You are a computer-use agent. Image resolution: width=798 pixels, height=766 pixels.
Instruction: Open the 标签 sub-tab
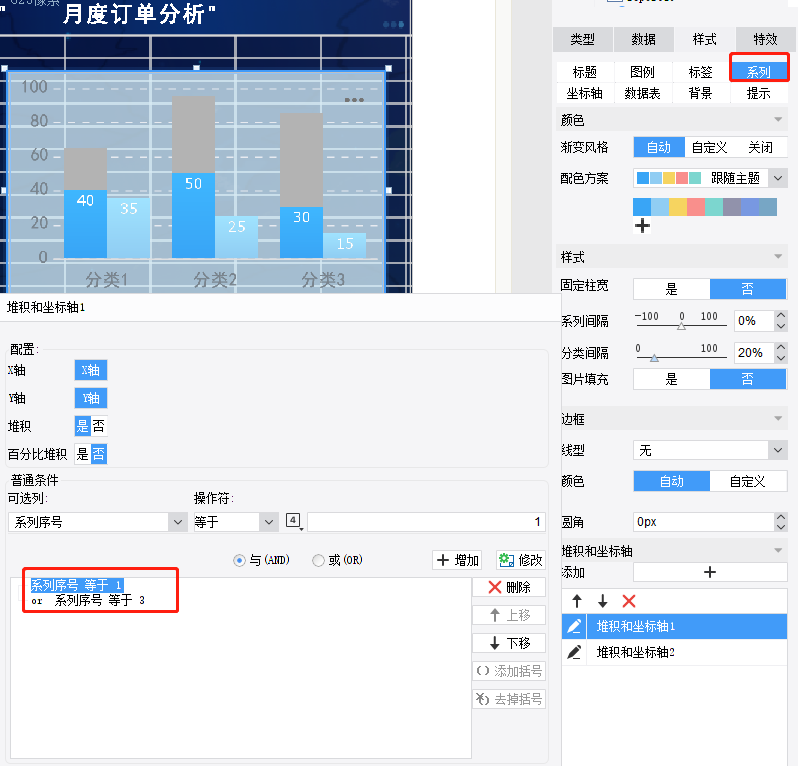(x=700, y=72)
